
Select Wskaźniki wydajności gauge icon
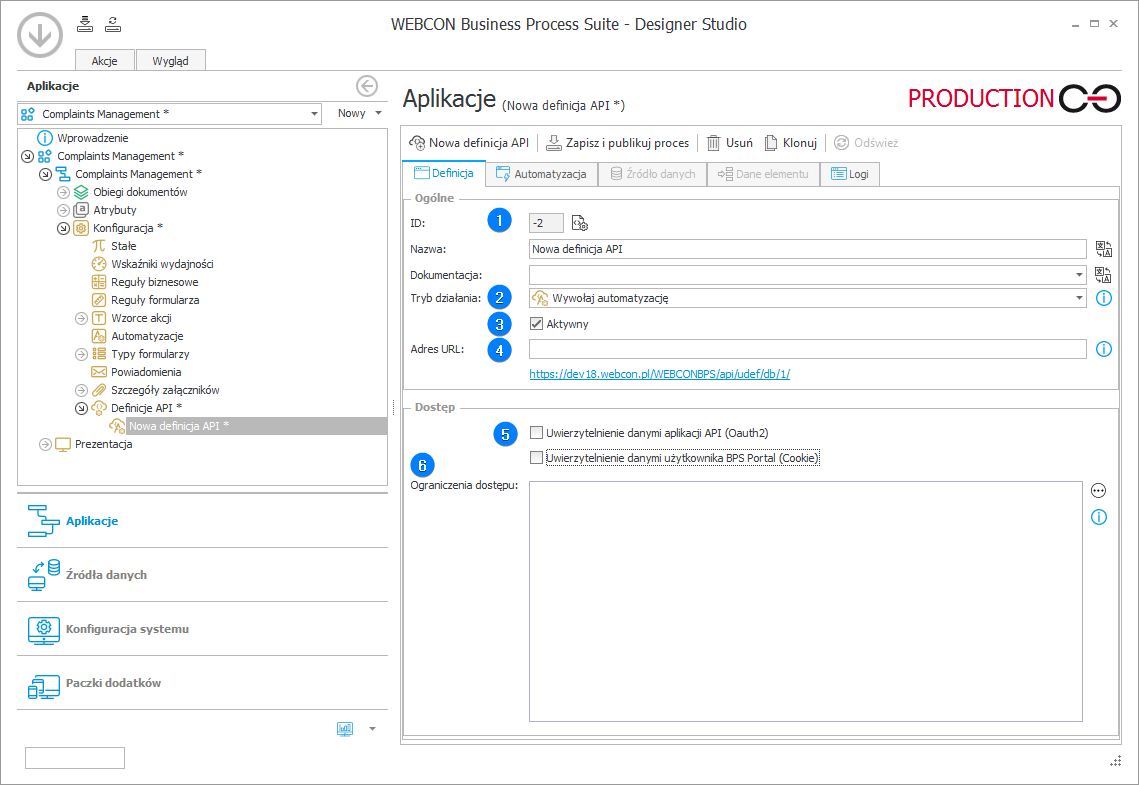coord(99,264)
